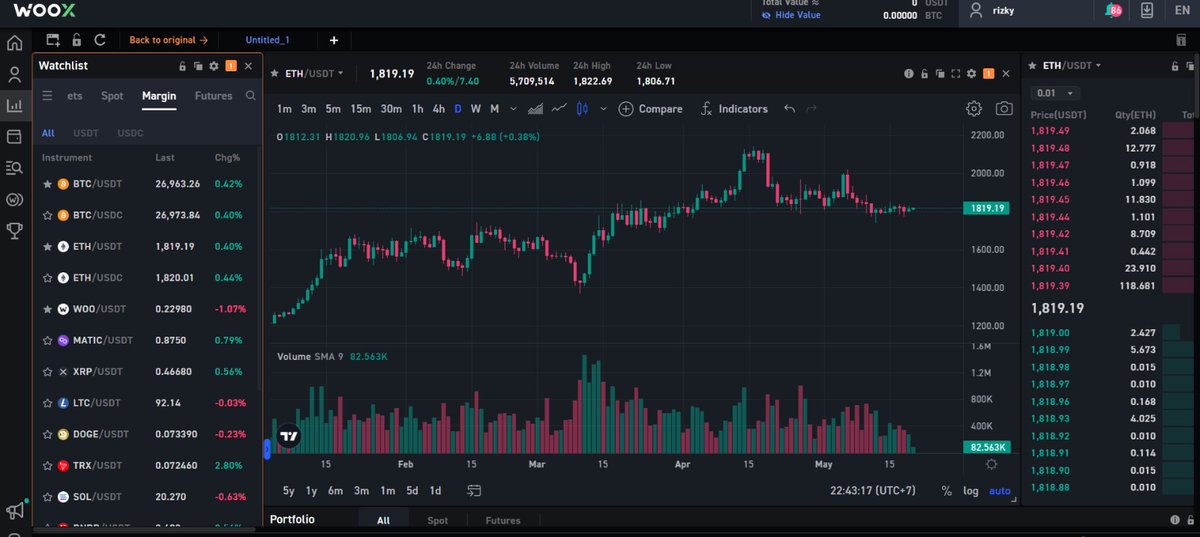Open the wallet sidebar icon
Image resolution: width=1200 pixels, height=537 pixels.
[14, 136]
